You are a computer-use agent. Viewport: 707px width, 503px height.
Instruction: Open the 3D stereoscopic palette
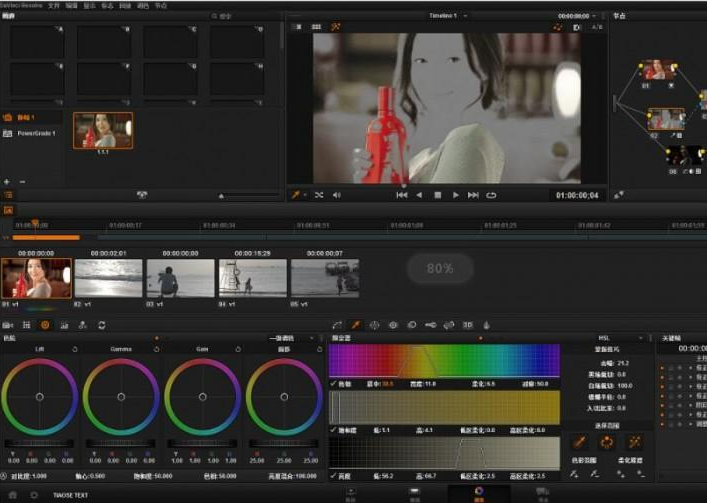coord(466,325)
